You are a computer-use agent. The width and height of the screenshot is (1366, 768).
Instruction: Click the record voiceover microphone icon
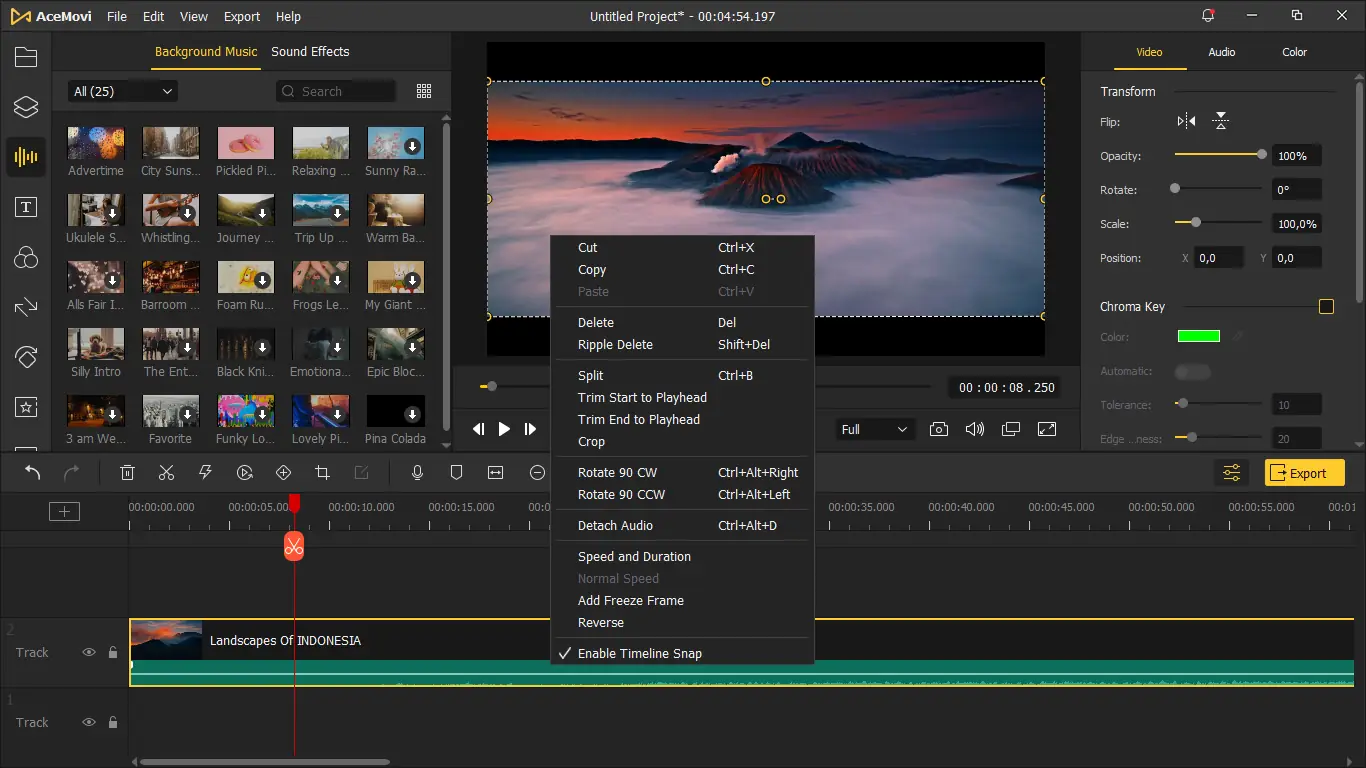tap(418, 473)
